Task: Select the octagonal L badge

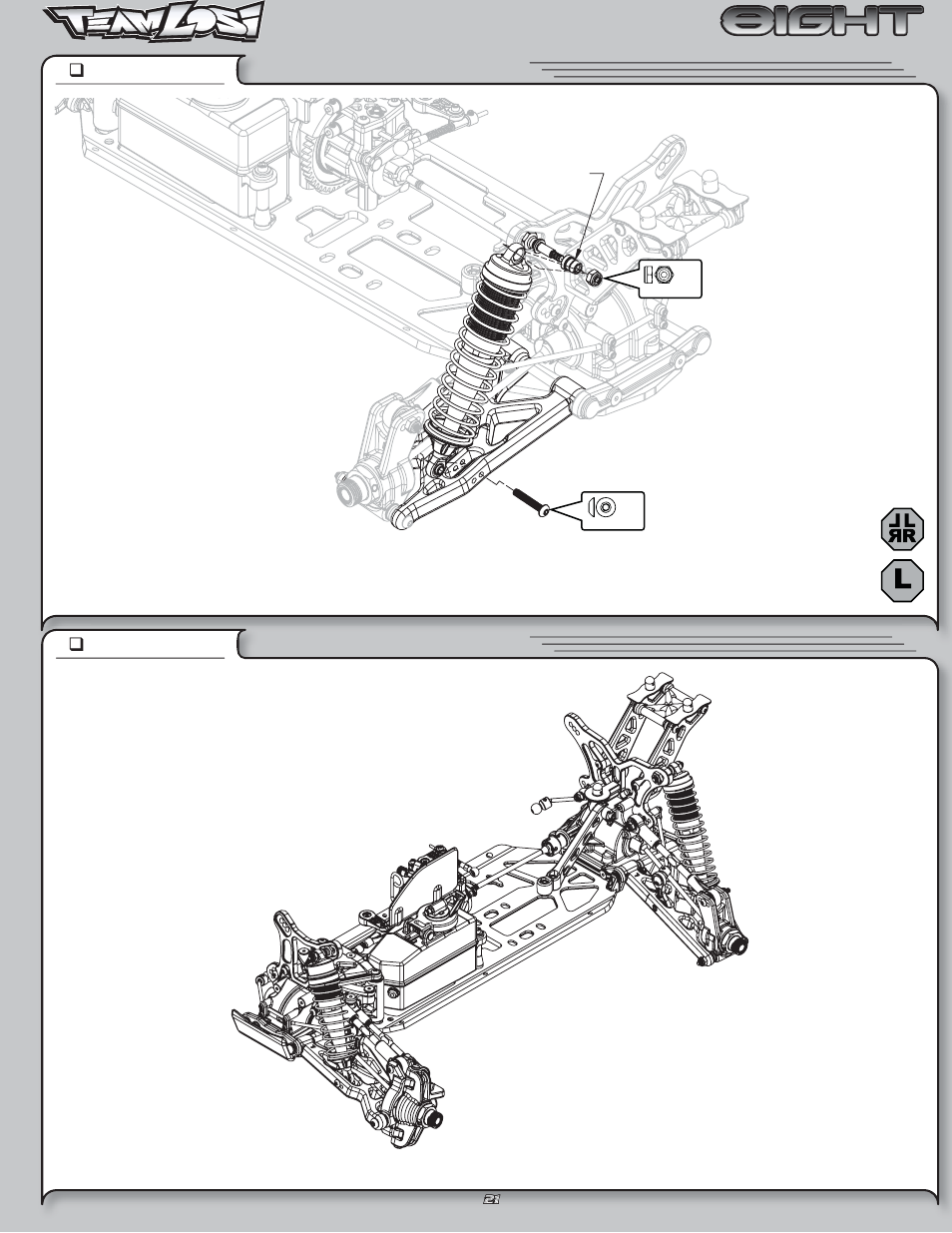Action: pyautogui.click(x=902, y=580)
